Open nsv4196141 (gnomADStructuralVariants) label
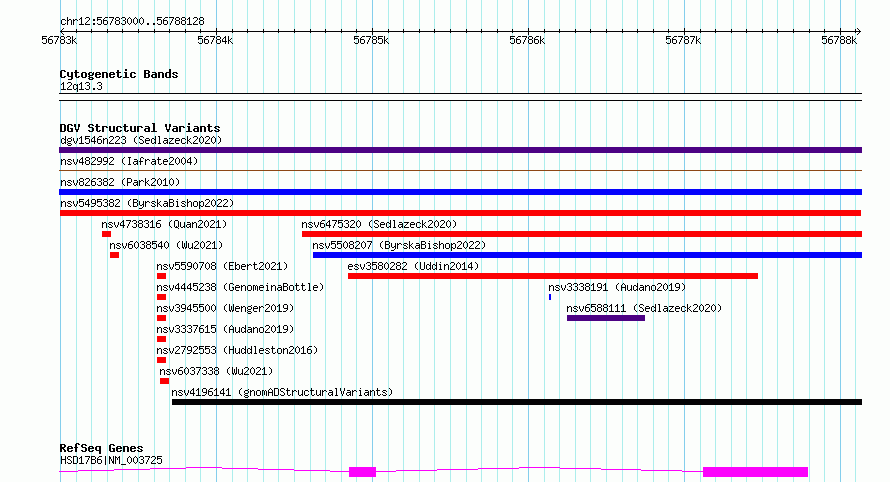 point(282,392)
